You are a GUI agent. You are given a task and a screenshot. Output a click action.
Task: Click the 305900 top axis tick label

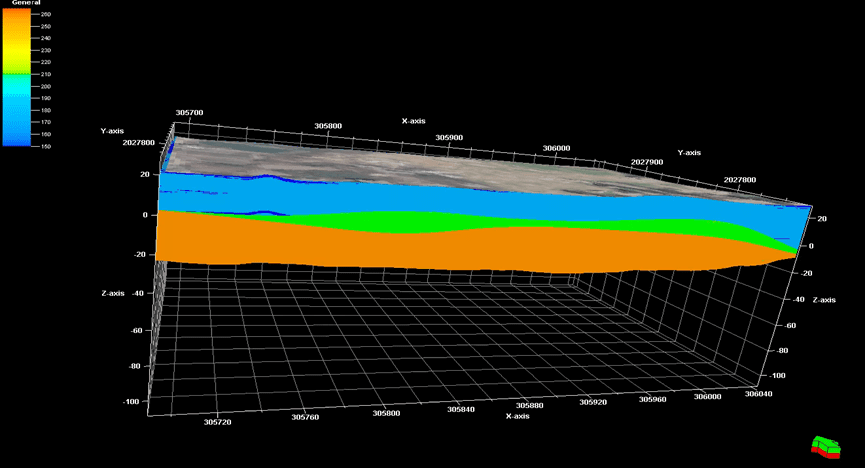(449, 137)
